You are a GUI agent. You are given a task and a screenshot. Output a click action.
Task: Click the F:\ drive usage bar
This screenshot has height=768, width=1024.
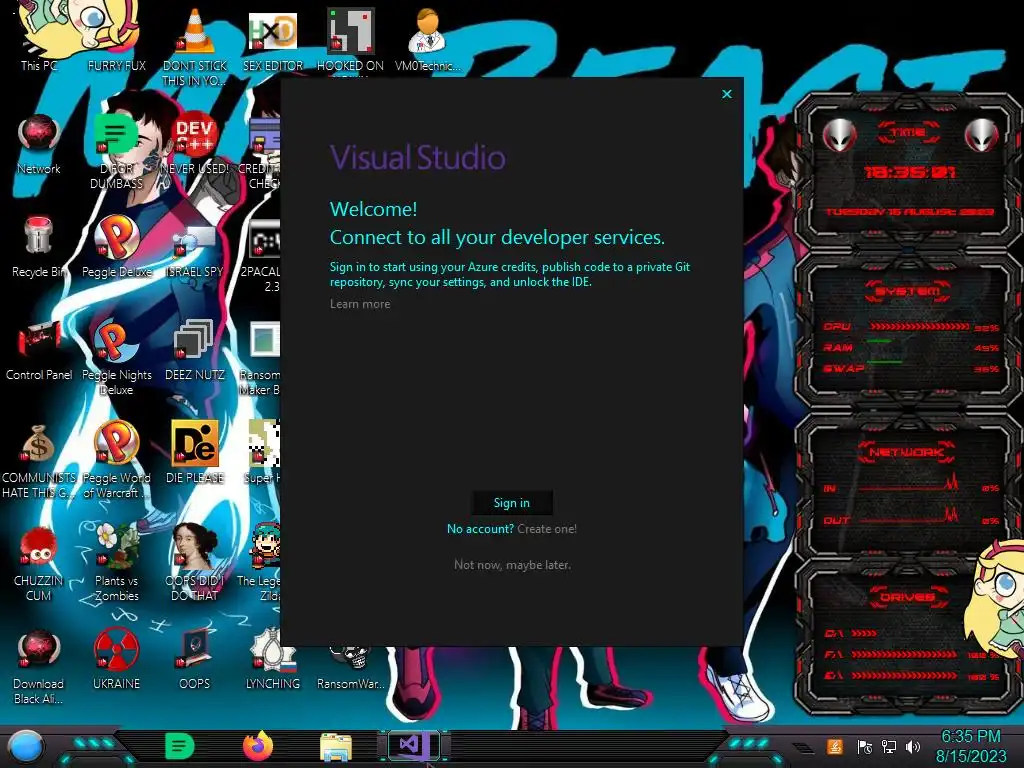coord(904,654)
